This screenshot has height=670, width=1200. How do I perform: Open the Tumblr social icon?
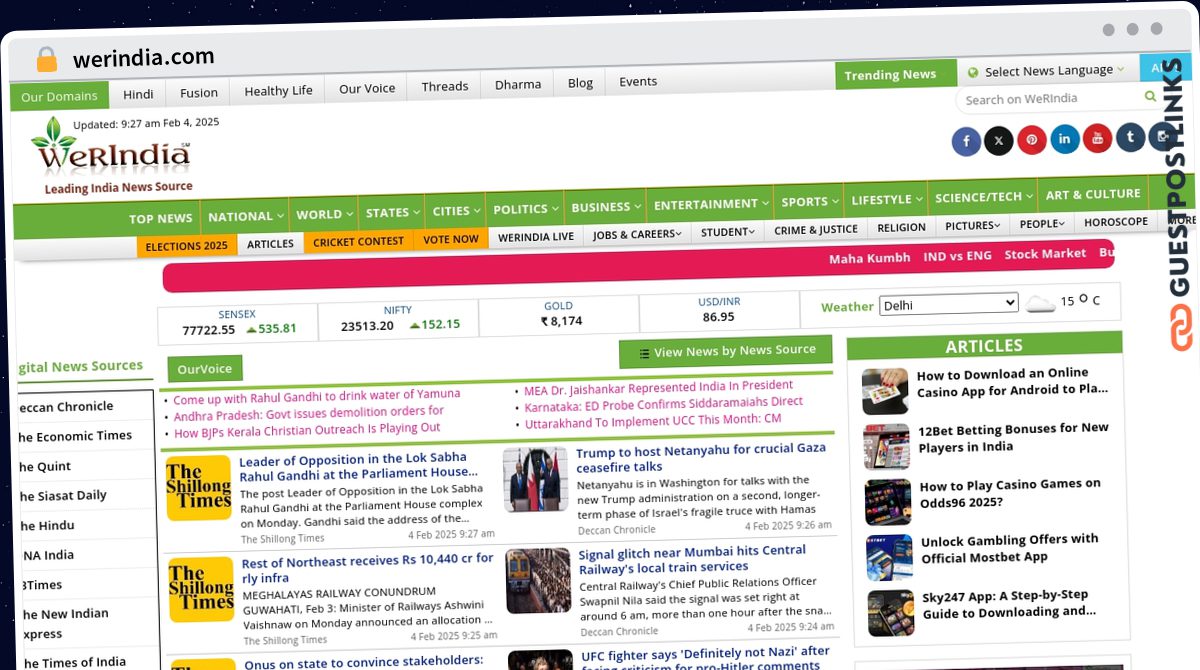[x=1131, y=137]
